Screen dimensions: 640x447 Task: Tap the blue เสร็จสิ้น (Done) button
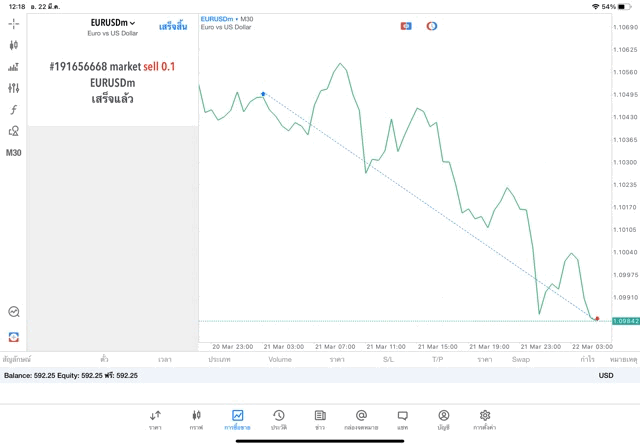172,26
